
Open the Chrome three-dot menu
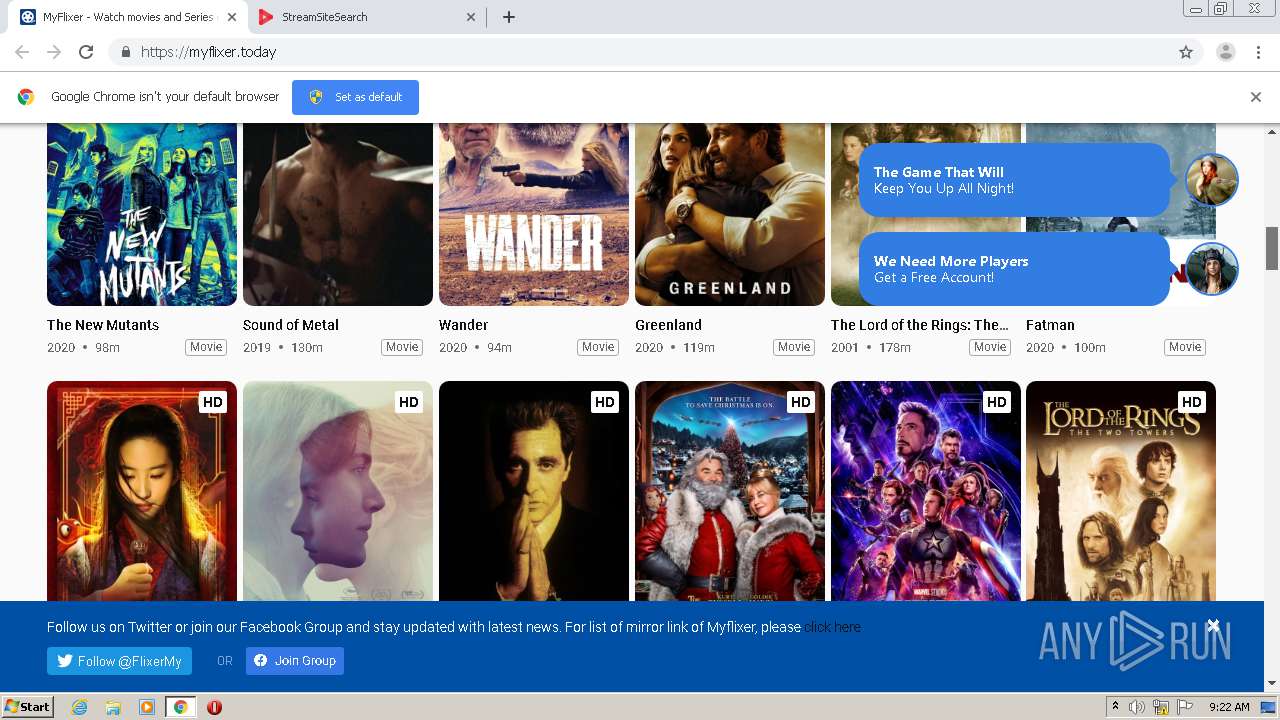click(1258, 52)
